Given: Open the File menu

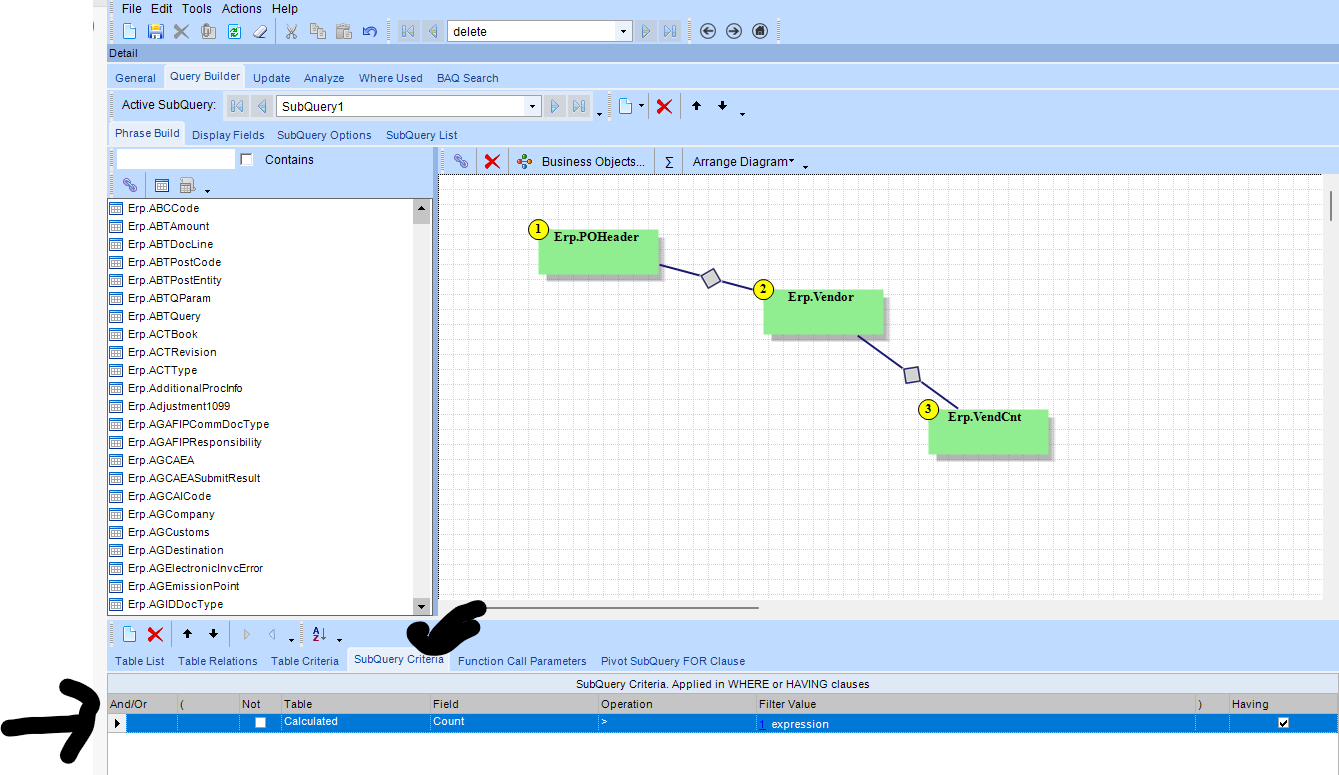Looking at the screenshot, I should pyautogui.click(x=132, y=9).
